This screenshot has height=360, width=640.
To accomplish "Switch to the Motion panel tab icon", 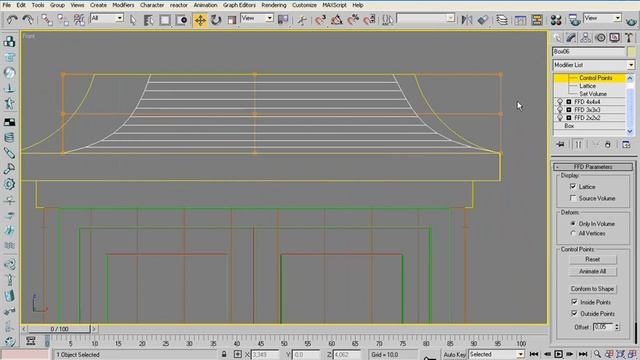I will coord(600,38).
